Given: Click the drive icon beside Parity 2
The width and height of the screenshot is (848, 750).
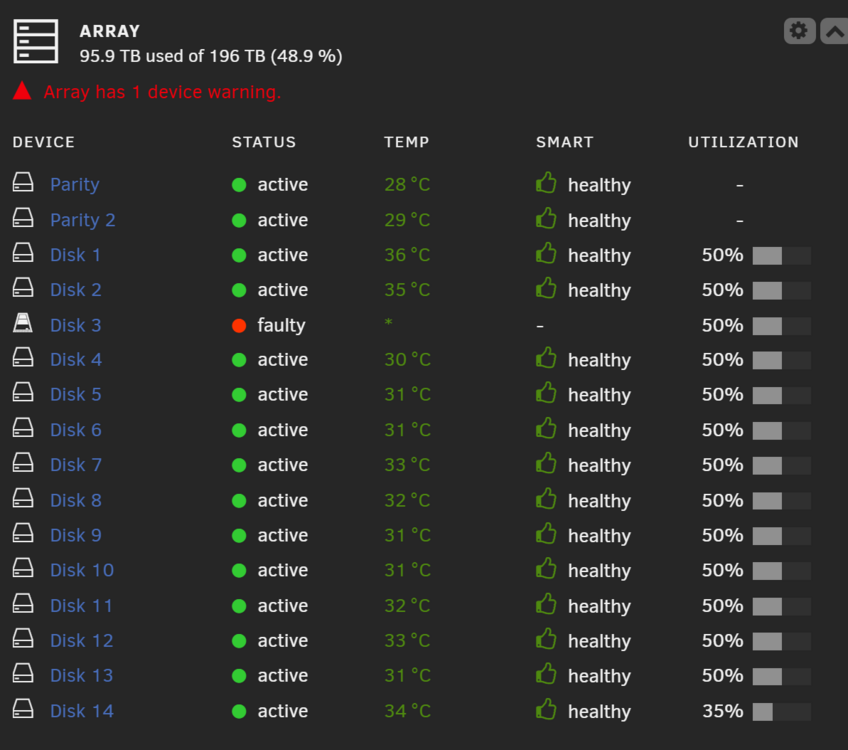Looking at the screenshot, I should [23, 217].
